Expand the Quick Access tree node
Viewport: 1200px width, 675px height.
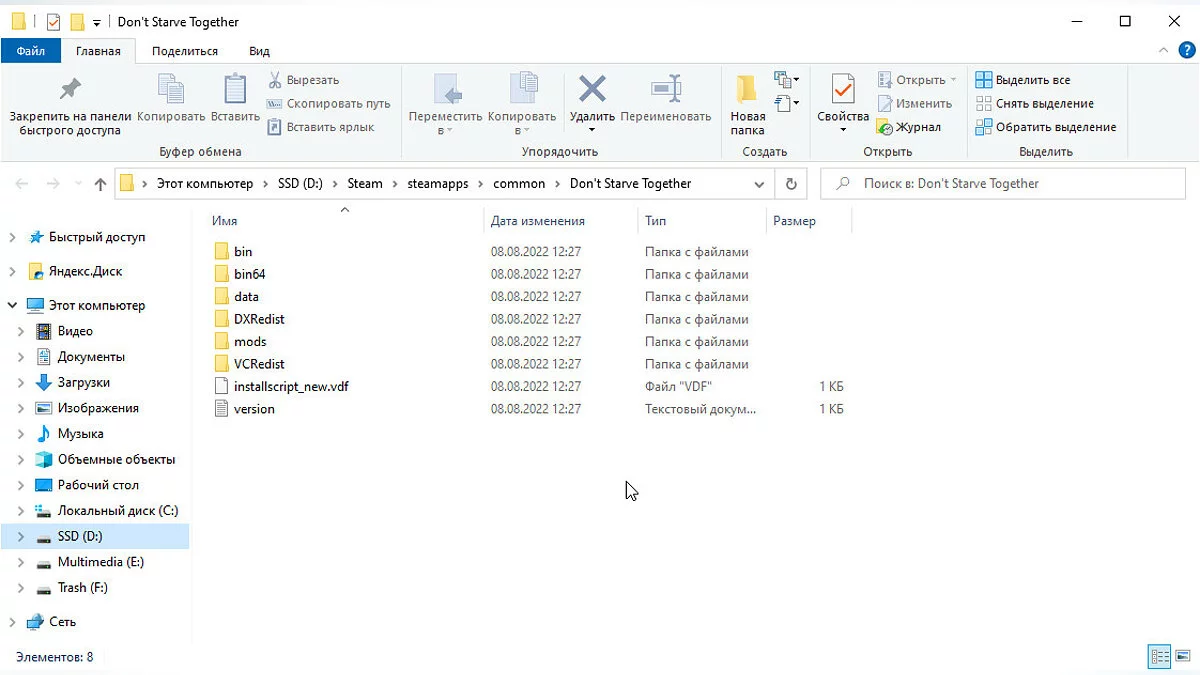click(13, 238)
